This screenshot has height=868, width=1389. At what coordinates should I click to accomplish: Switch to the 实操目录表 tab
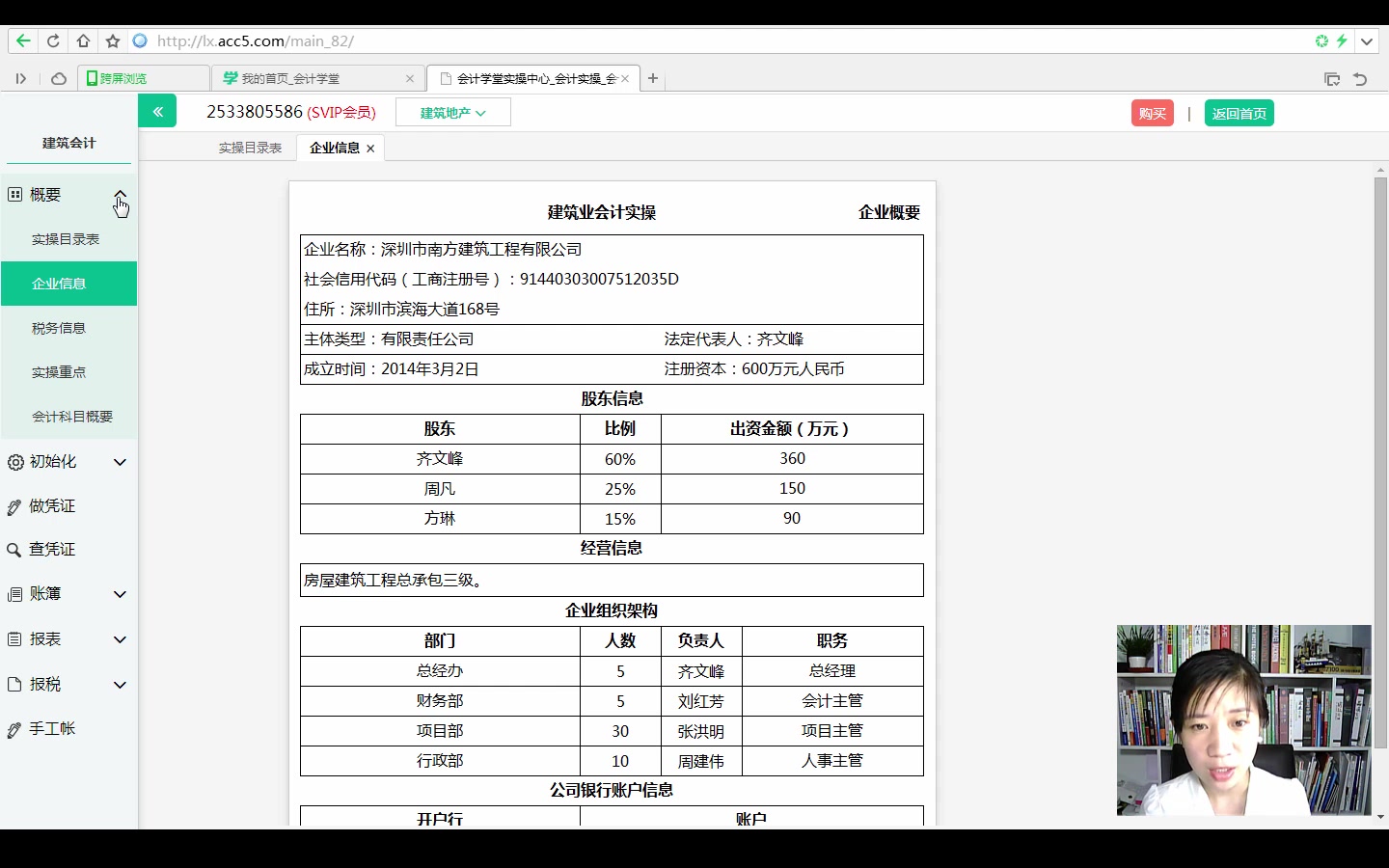(x=251, y=148)
